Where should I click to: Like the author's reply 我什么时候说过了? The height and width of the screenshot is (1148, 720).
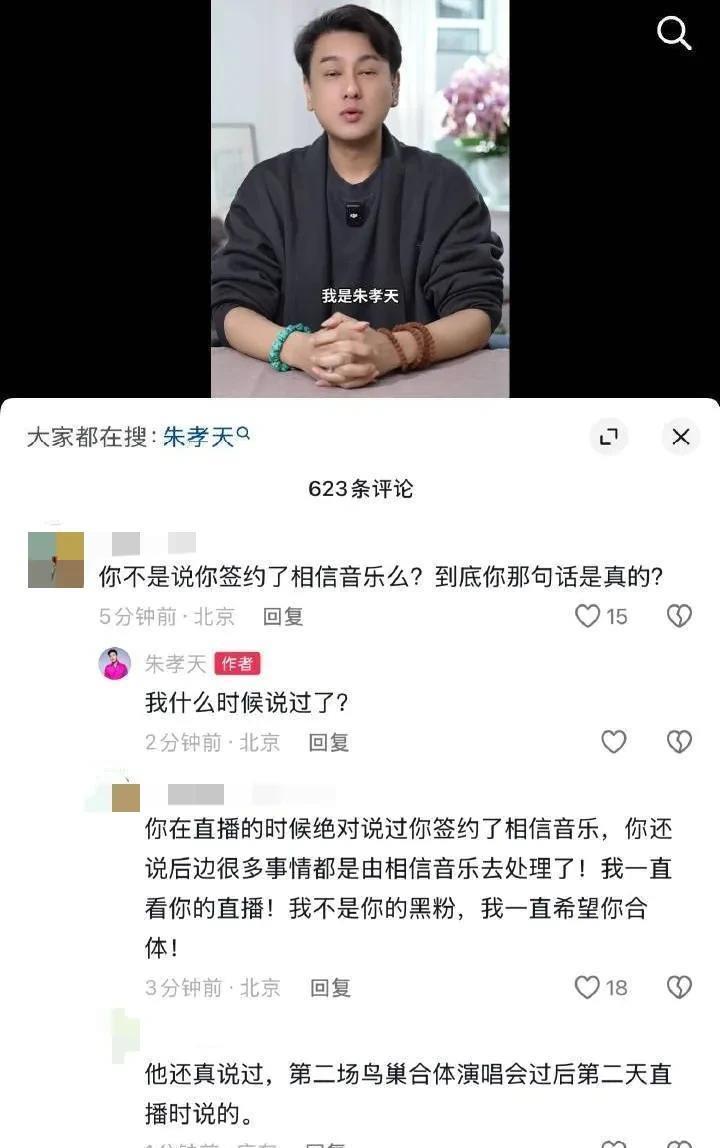tap(614, 742)
